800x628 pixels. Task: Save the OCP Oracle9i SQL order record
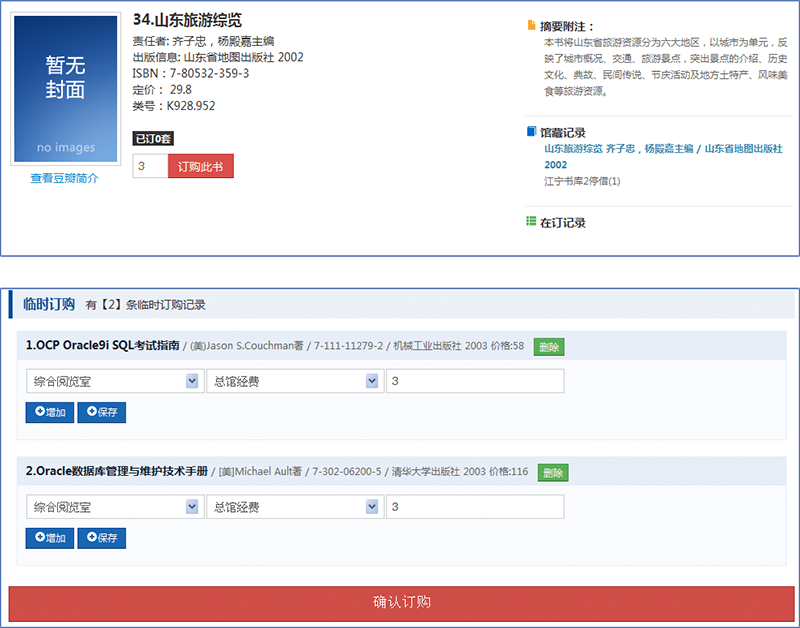(x=102, y=412)
